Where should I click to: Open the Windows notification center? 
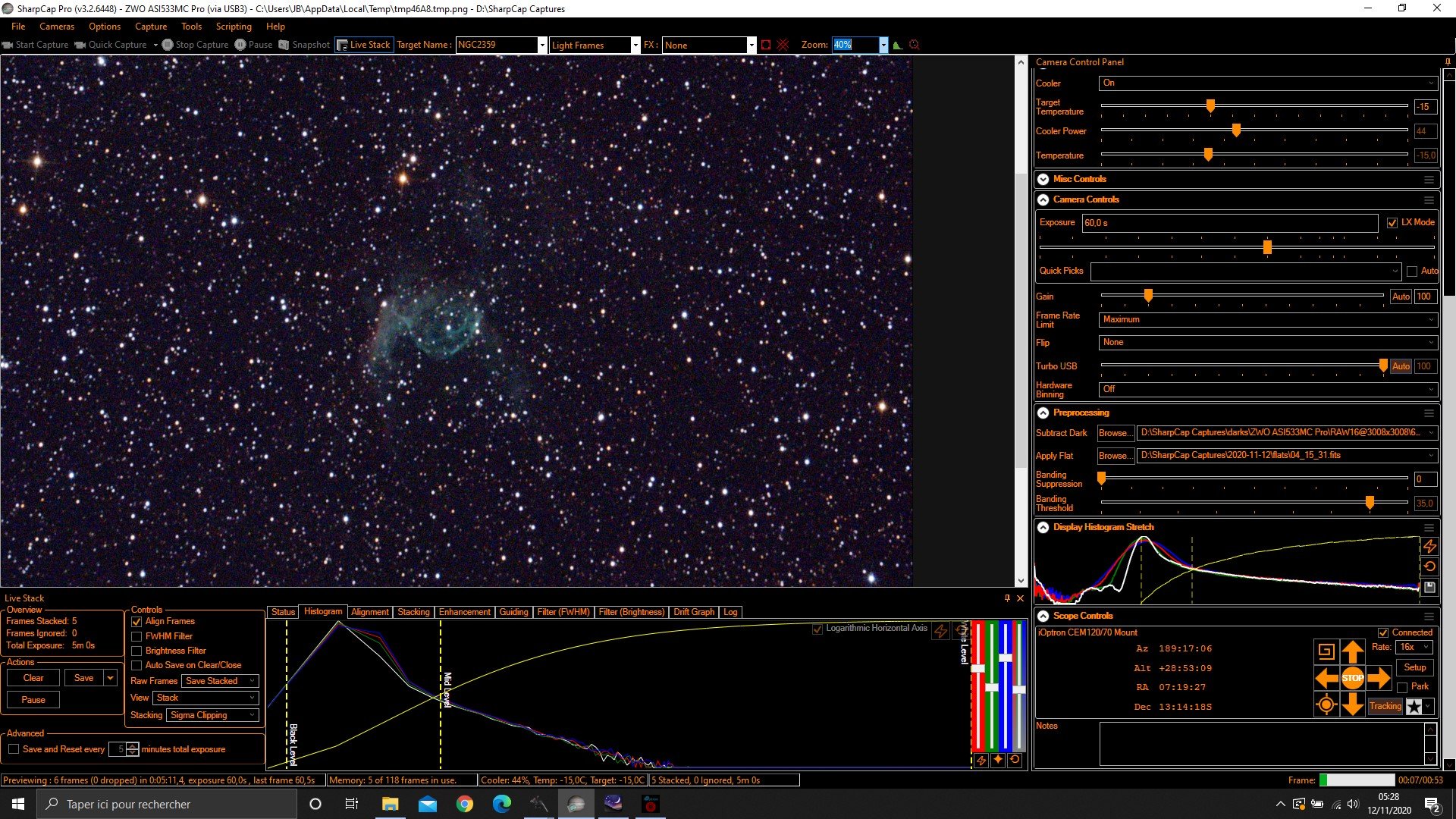pos(1432,804)
